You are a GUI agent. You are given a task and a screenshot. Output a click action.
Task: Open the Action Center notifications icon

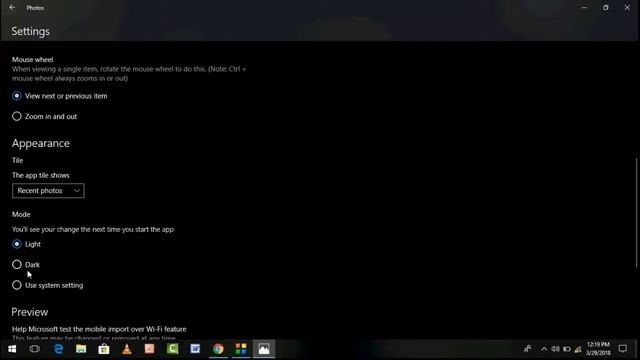pos(622,349)
